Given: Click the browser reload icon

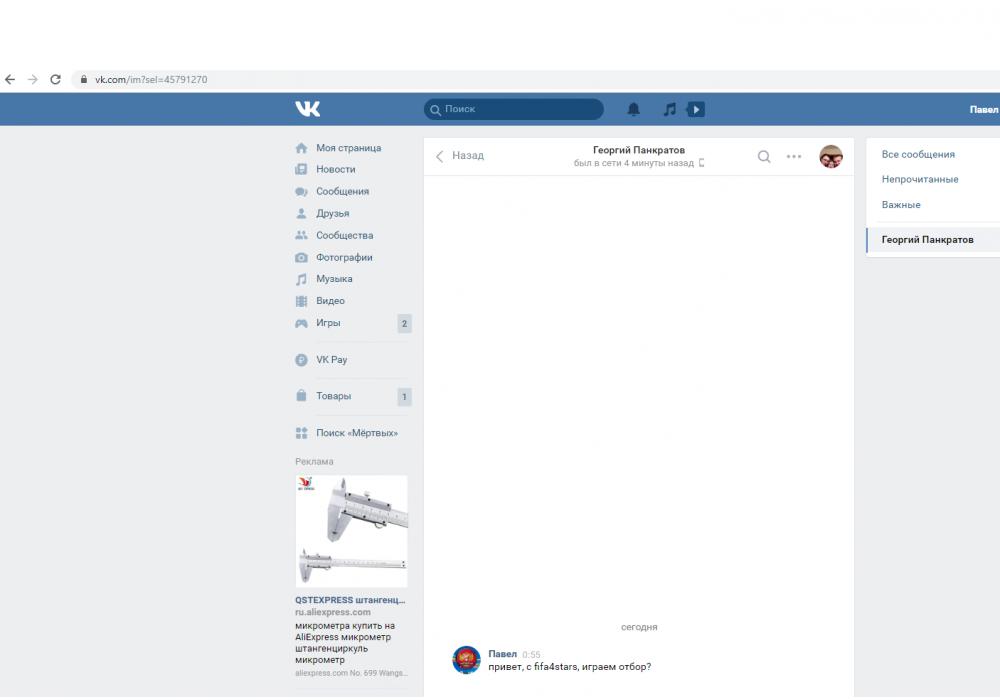Looking at the screenshot, I should tap(56, 80).
